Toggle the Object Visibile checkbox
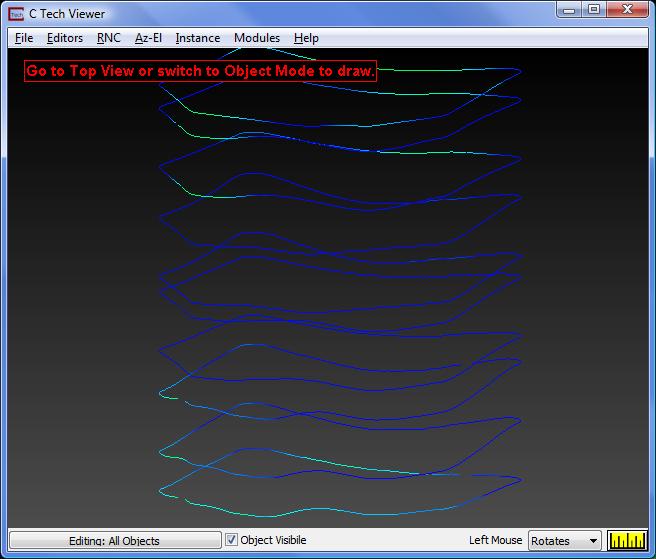Viewport: 656px width, 559px height. tap(231, 540)
